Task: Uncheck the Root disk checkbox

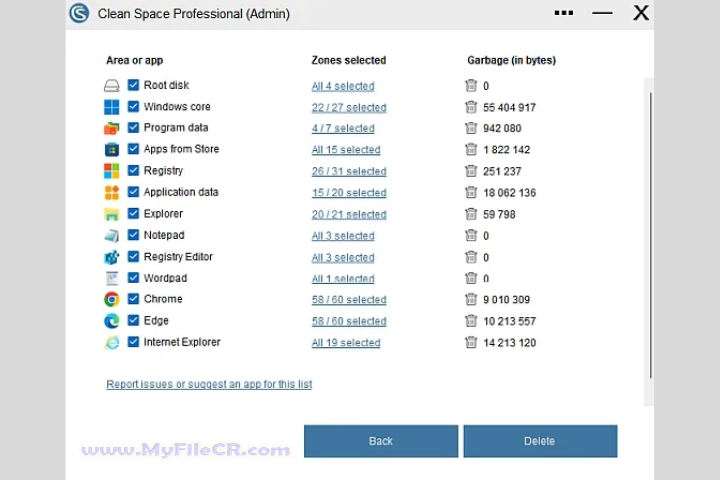Action: pos(133,85)
